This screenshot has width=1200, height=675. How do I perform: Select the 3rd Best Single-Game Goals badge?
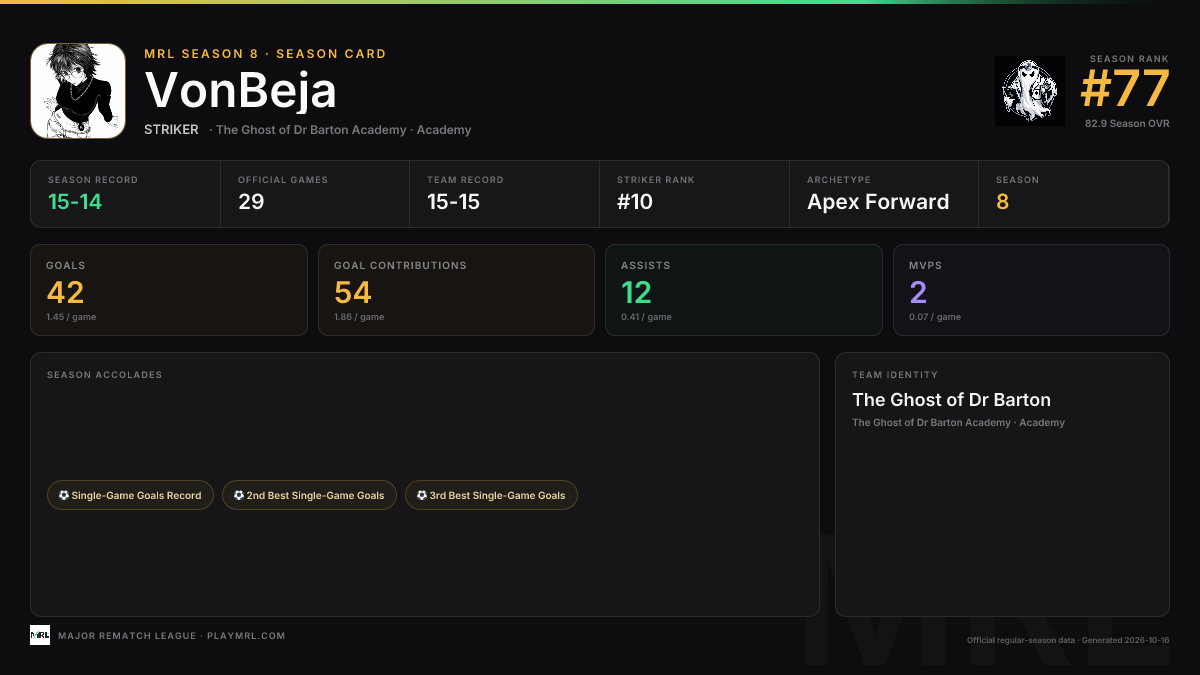[x=491, y=495]
